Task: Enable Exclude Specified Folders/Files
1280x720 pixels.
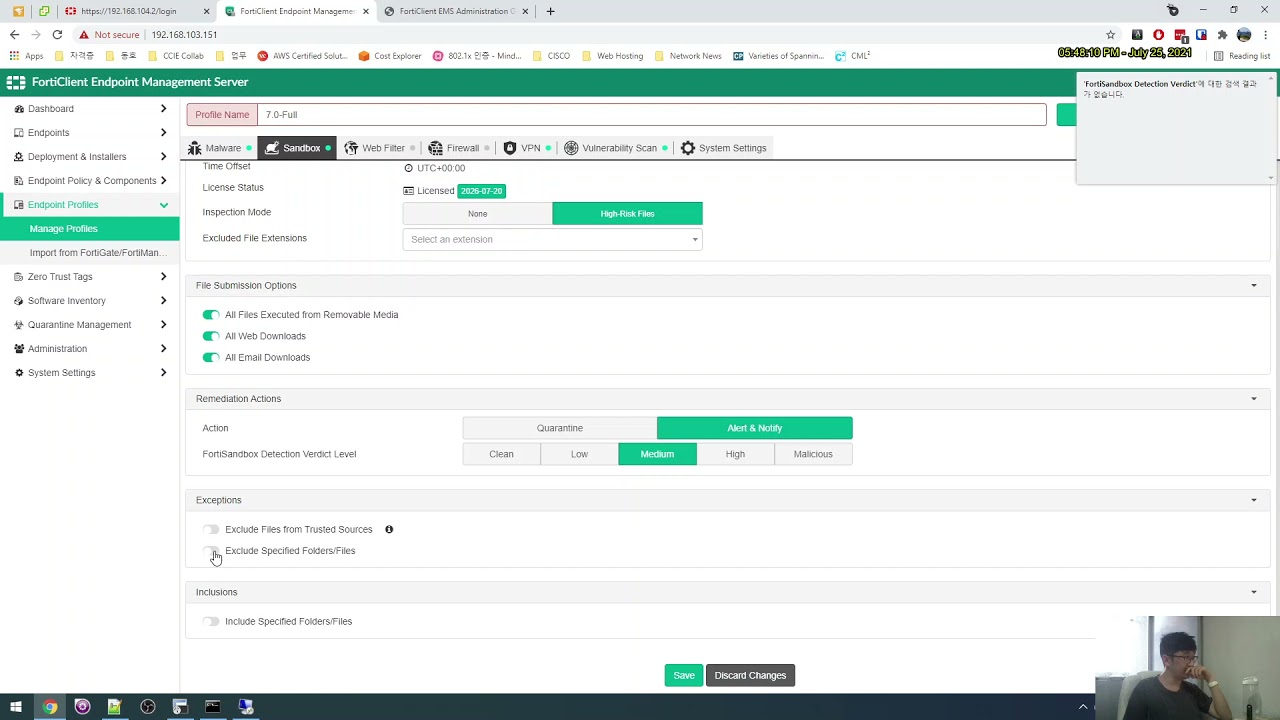Action: (x=210, y=551)
